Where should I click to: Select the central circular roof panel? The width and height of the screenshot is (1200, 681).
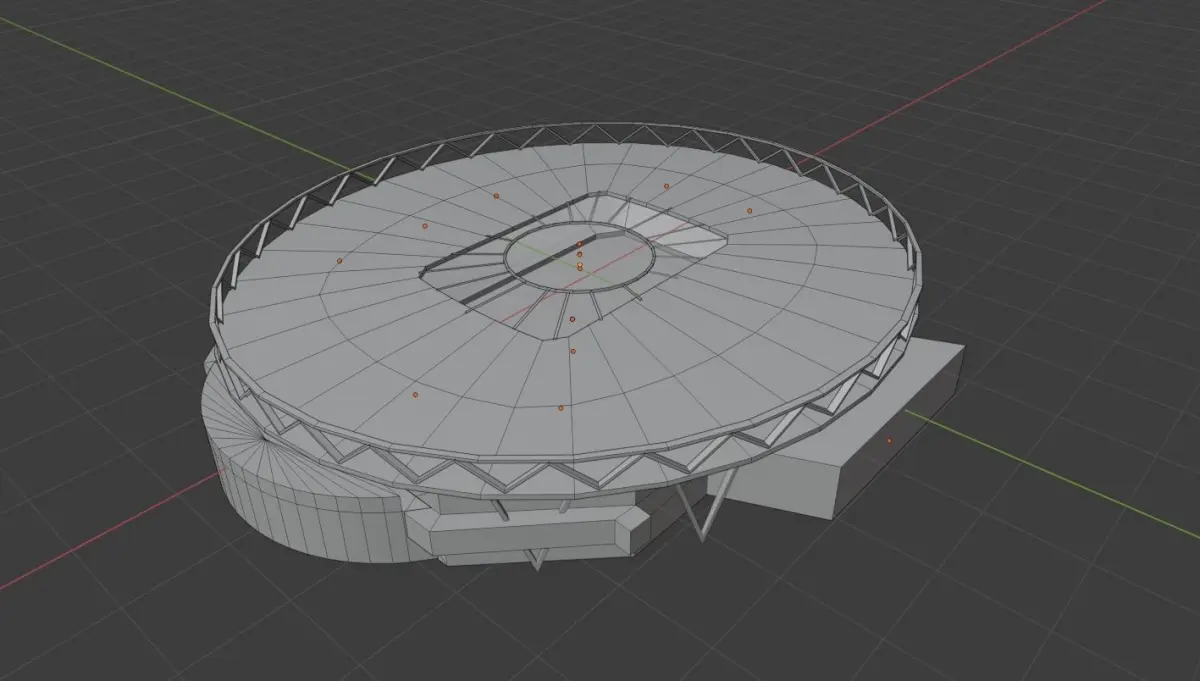(580, 258)
